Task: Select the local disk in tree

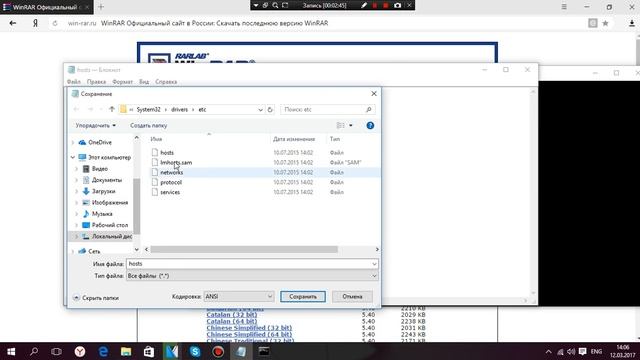Action: 111,236
